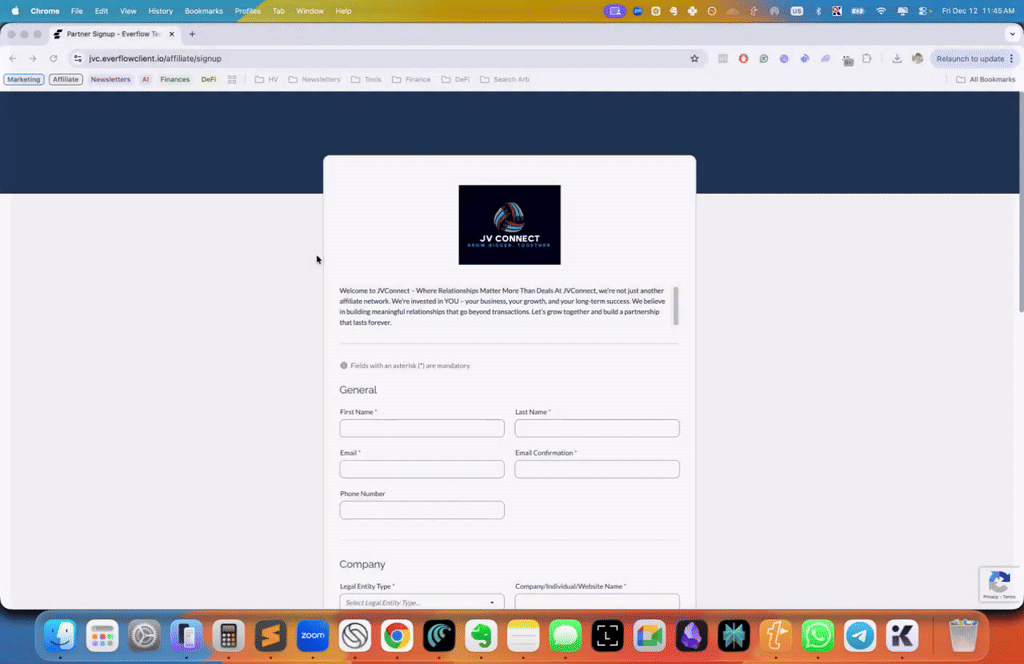Open the Marketing bookmark
Viewport: 1024px width, 664px height.
(23, 79)
